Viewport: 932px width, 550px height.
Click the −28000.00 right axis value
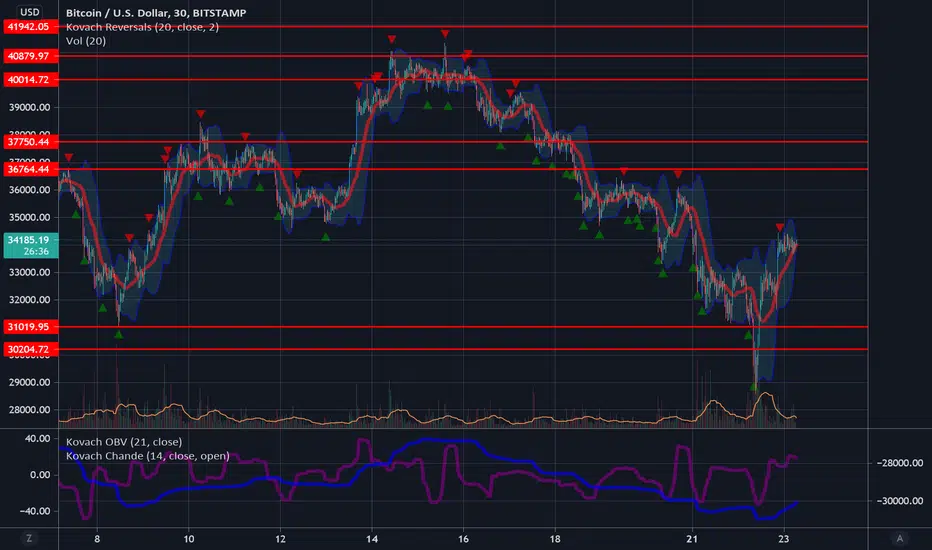(900, 463)
